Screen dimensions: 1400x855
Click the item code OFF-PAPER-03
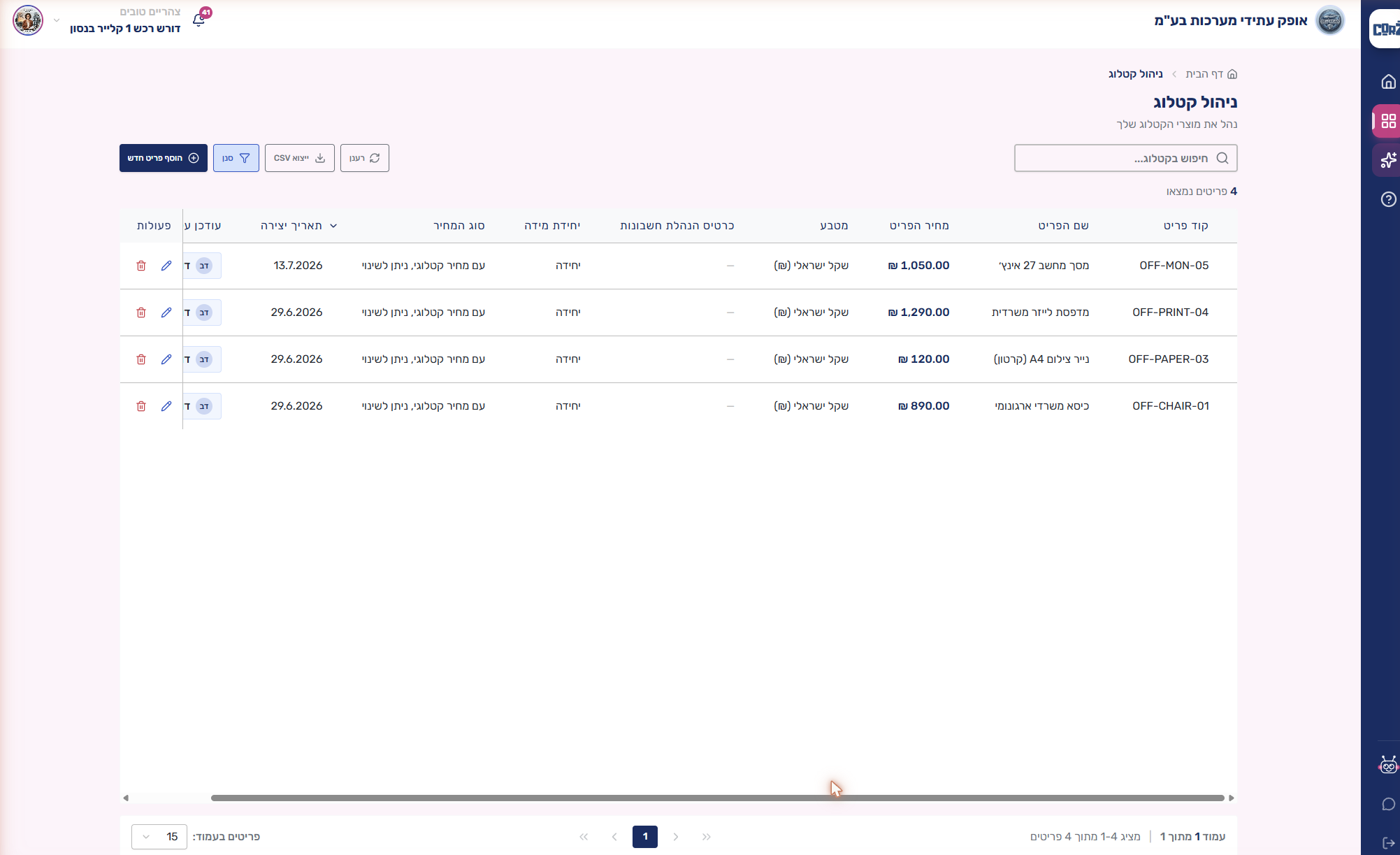(1169, 359)
